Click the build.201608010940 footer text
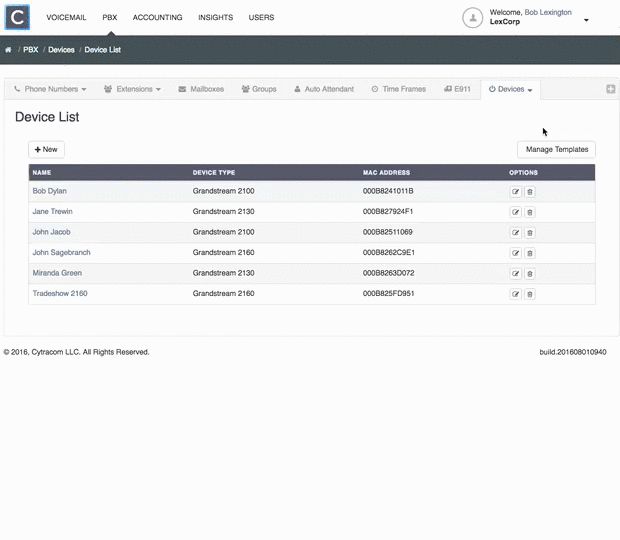The image size is (620, 540). (x=573, y=352)
